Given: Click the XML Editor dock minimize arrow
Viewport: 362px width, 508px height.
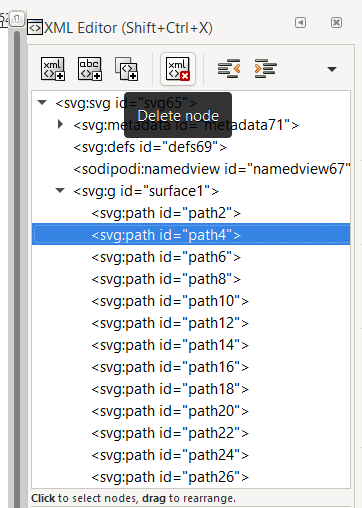Looking at the screenshot, I should [x=300, y=23].
